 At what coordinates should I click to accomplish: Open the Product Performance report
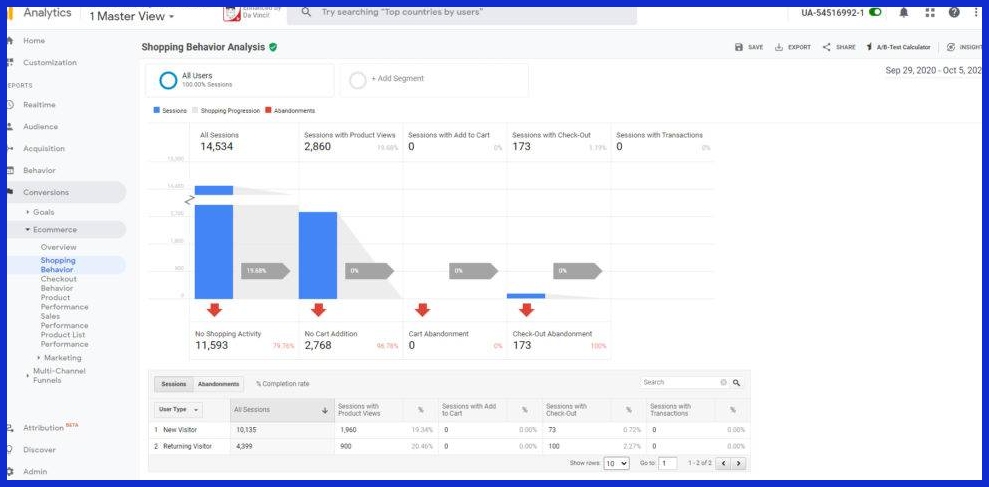click(64, 302)
